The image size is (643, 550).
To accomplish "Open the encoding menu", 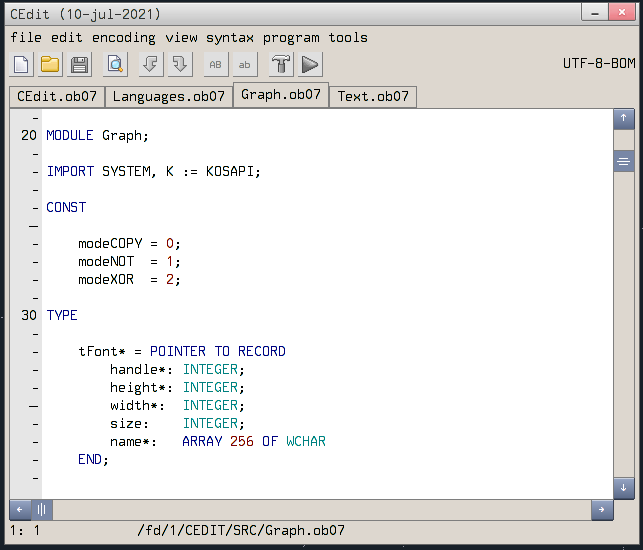I will [123, 38].
